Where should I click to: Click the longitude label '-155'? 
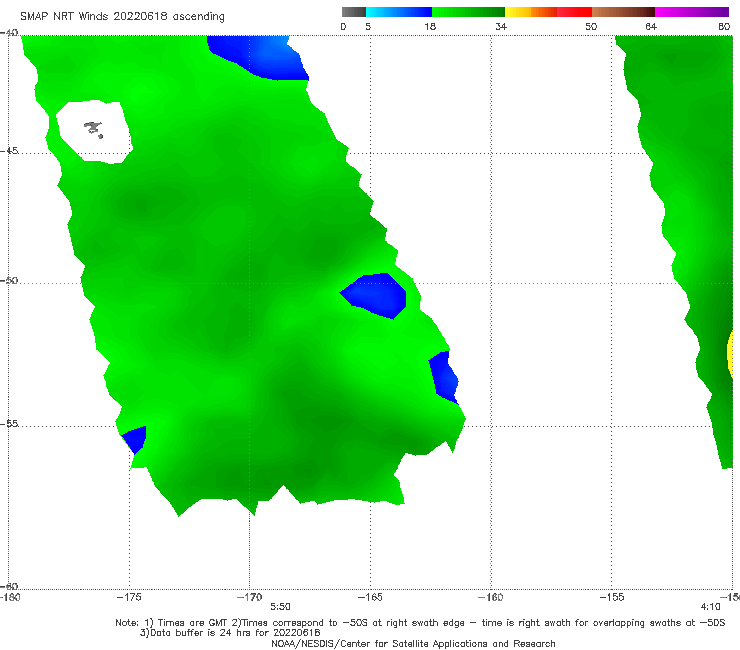pyautogui.click(x=612, y=597)
